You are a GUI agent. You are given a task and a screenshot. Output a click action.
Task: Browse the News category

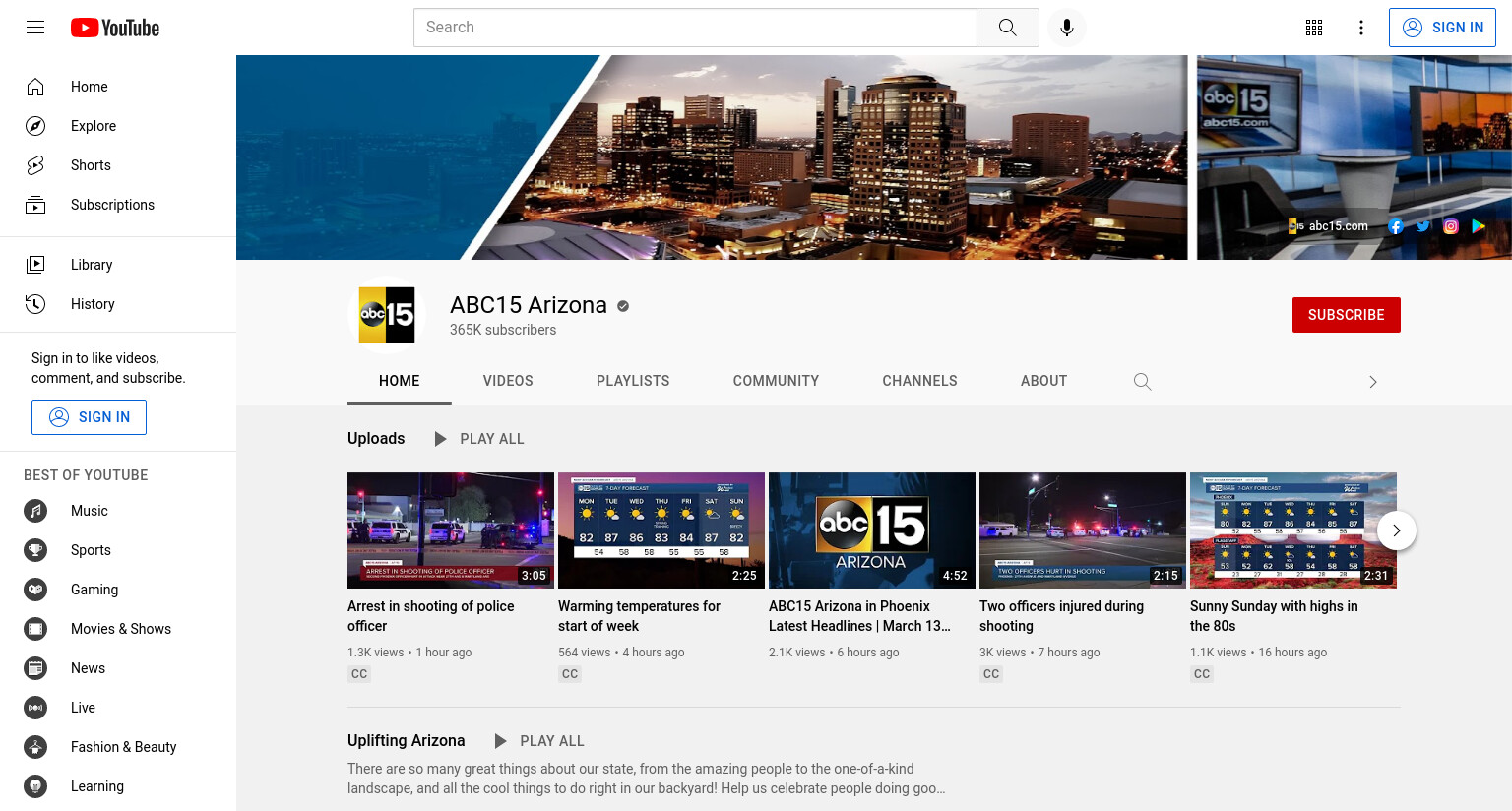(118, 668)
